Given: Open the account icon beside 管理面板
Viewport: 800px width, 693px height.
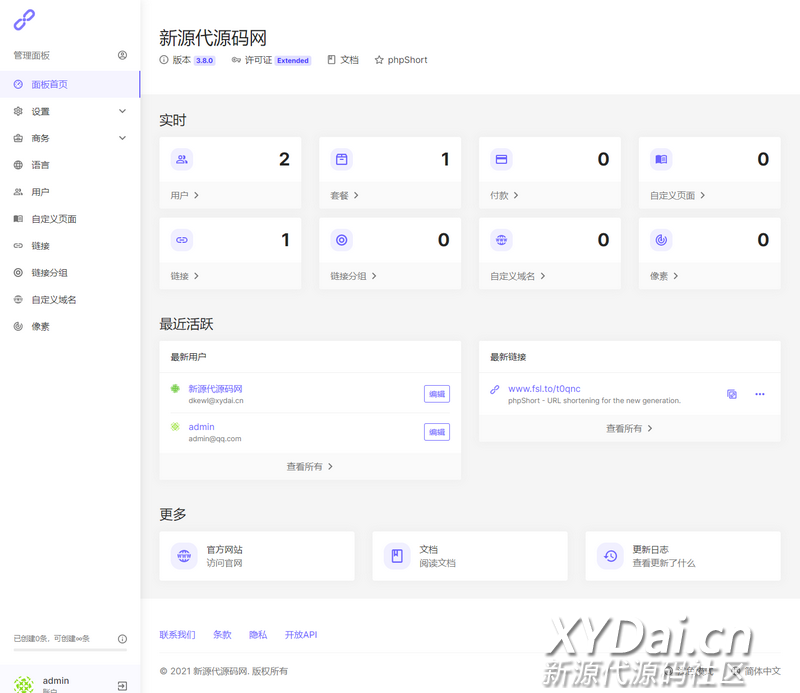Looking at the screenshot, I should pyautogui.click(x=122, y=55).
